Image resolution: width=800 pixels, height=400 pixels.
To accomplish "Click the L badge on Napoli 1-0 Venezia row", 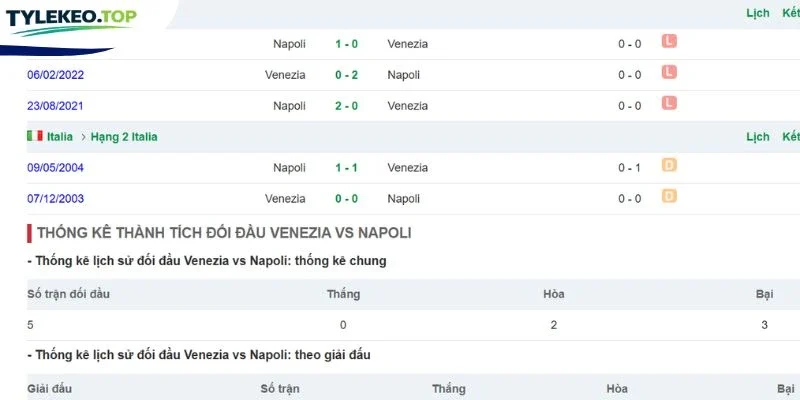I will point(669,41).
